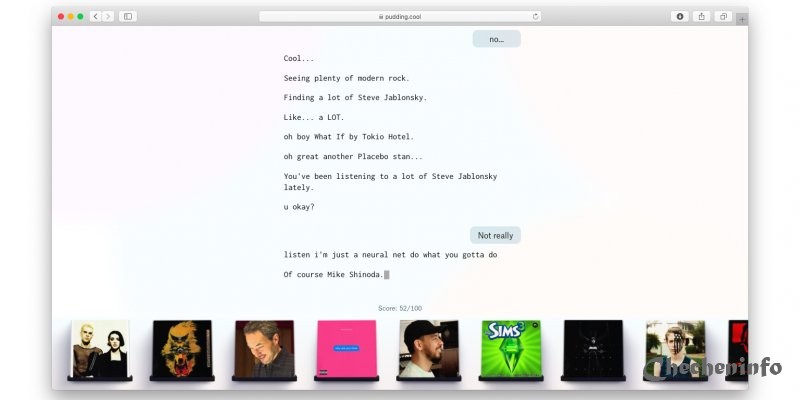Select smiling man in suit album cover

coord(264,349)
